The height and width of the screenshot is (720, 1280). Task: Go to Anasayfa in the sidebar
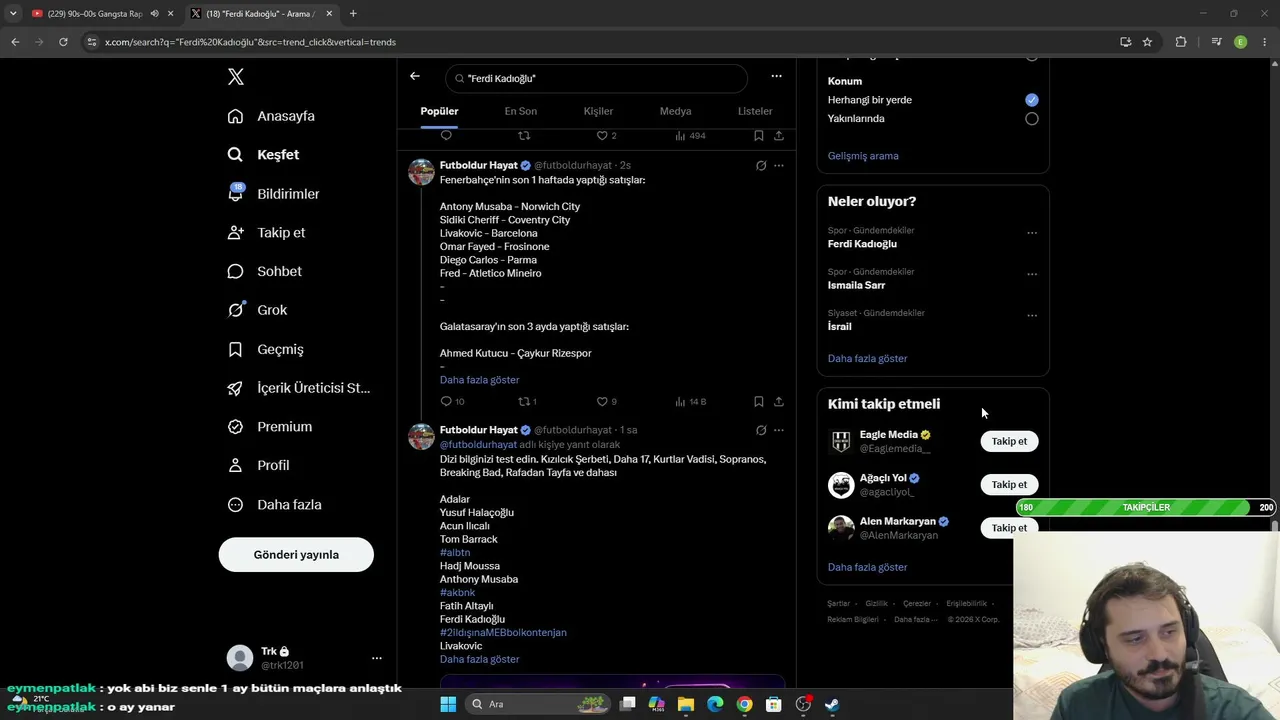tap(271, 116)
